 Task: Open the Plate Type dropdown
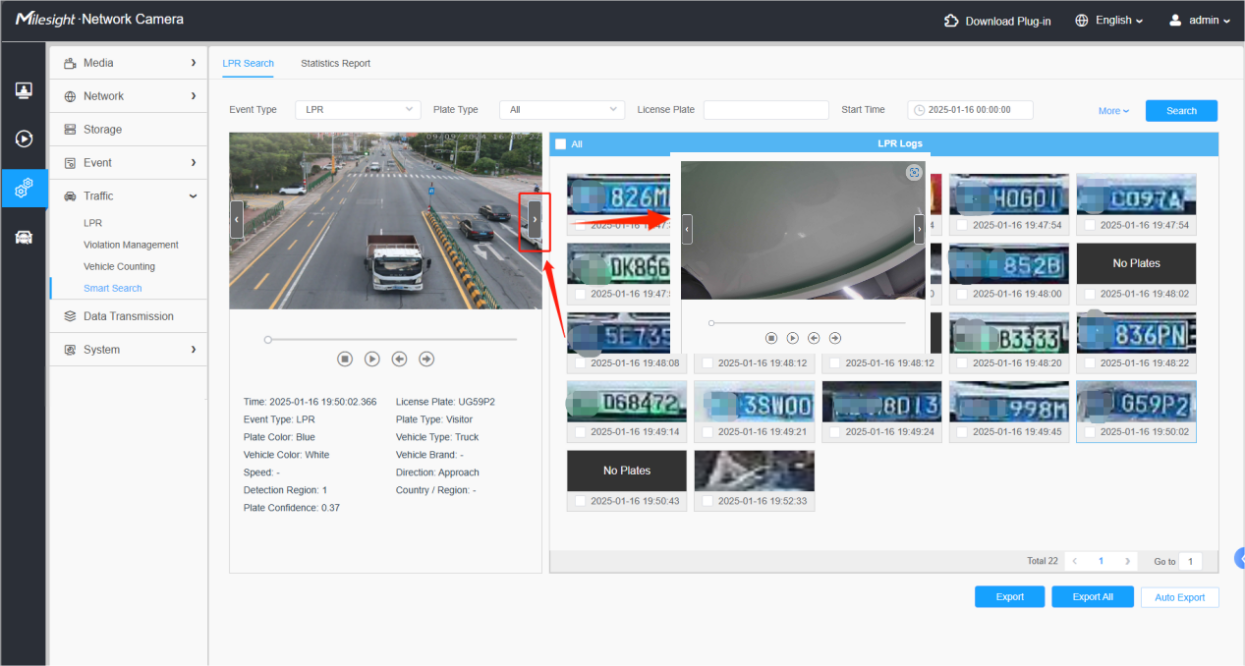coord(562,110)
